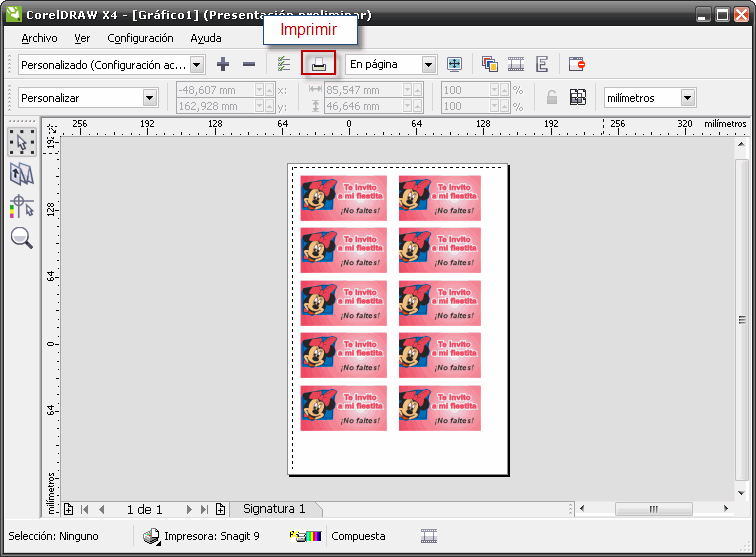Screen dimensions: 756x557
Task: Click the right add-page icon
Action: pos(220,509)
